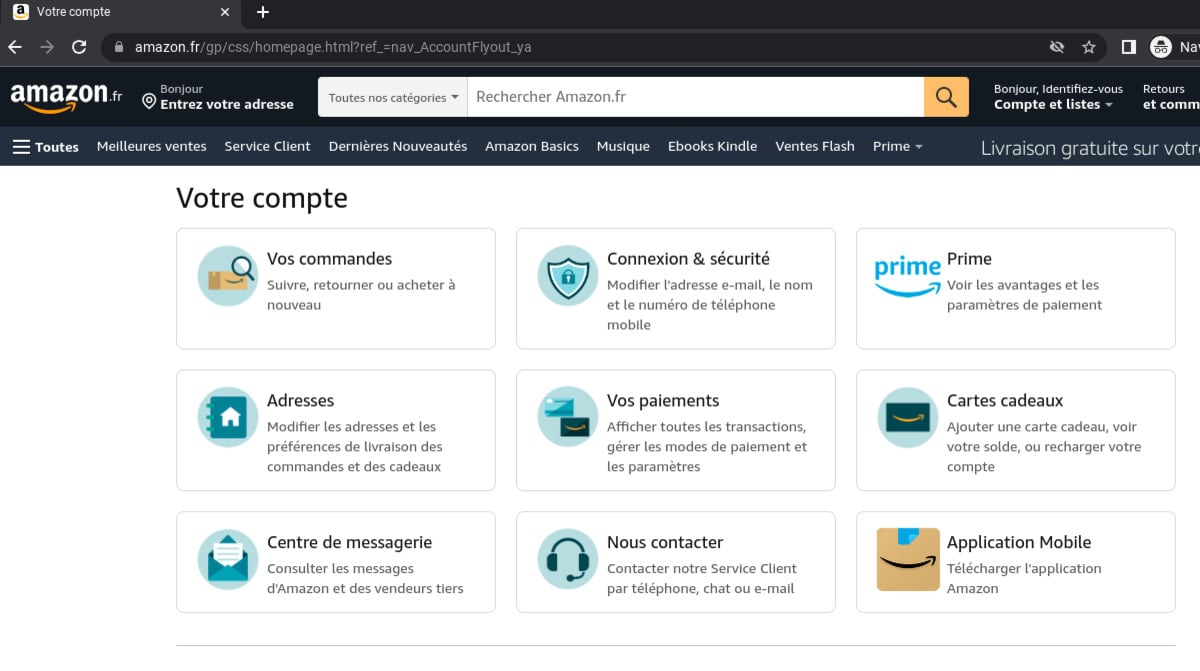
Task: Click the Vos commandes package icon
Action: (228, 276)
